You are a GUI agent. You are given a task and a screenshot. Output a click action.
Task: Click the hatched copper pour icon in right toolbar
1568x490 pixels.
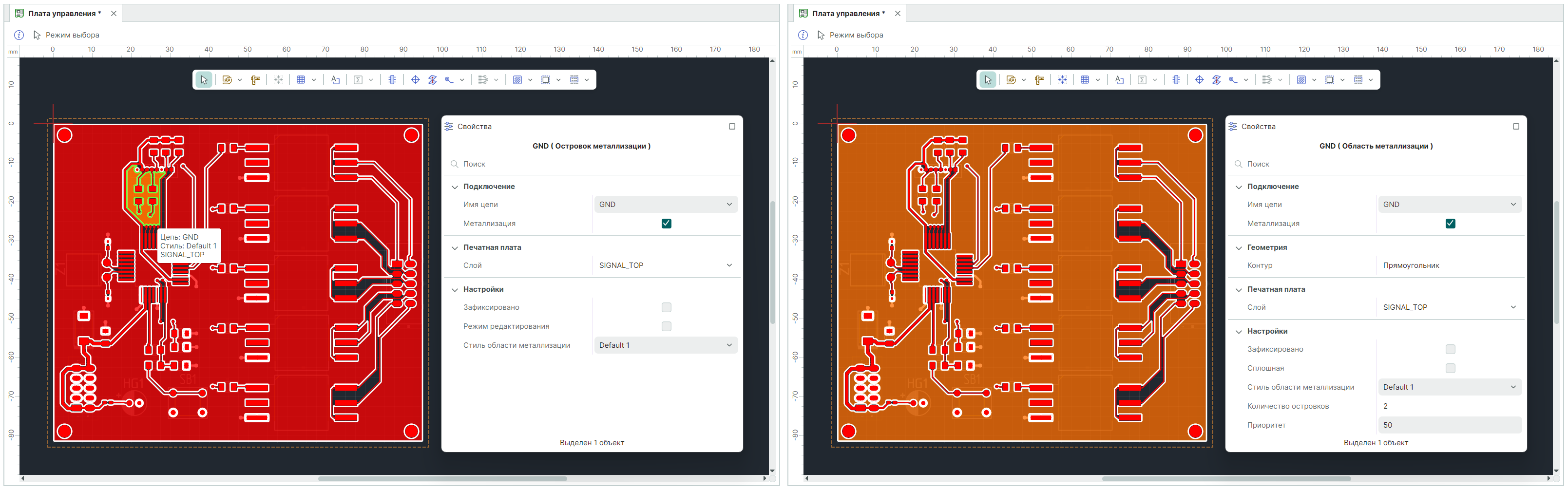pyautogui.click(x=1301, y=80)
